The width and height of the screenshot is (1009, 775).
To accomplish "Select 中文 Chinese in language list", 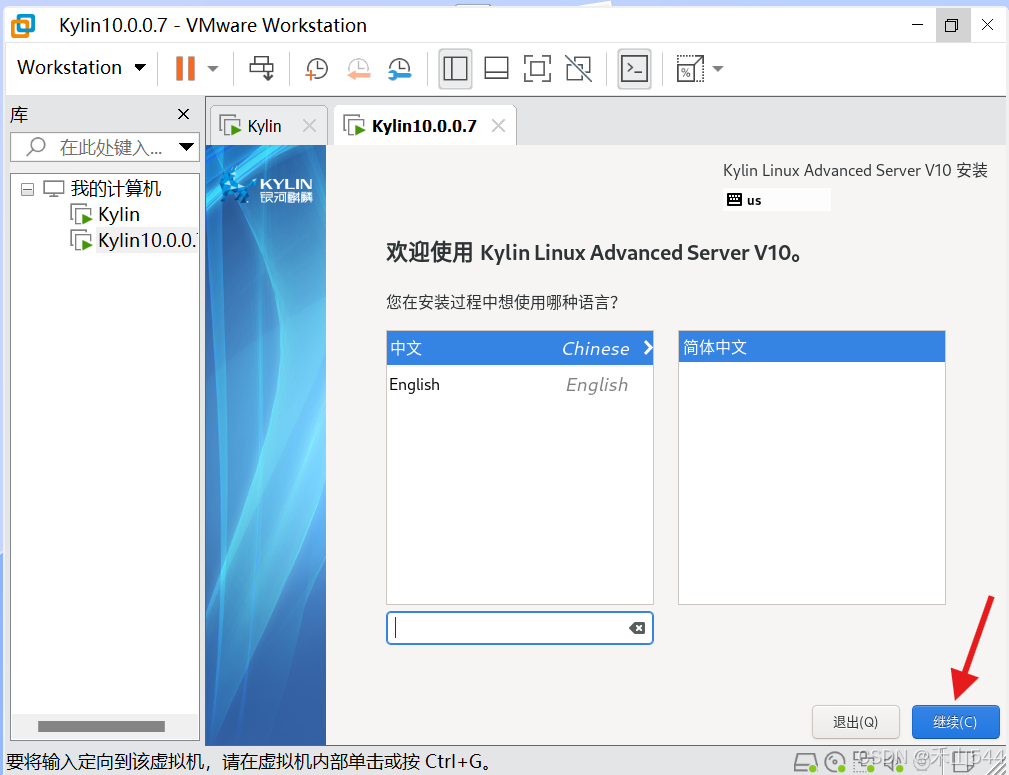I will coord(520,348).
